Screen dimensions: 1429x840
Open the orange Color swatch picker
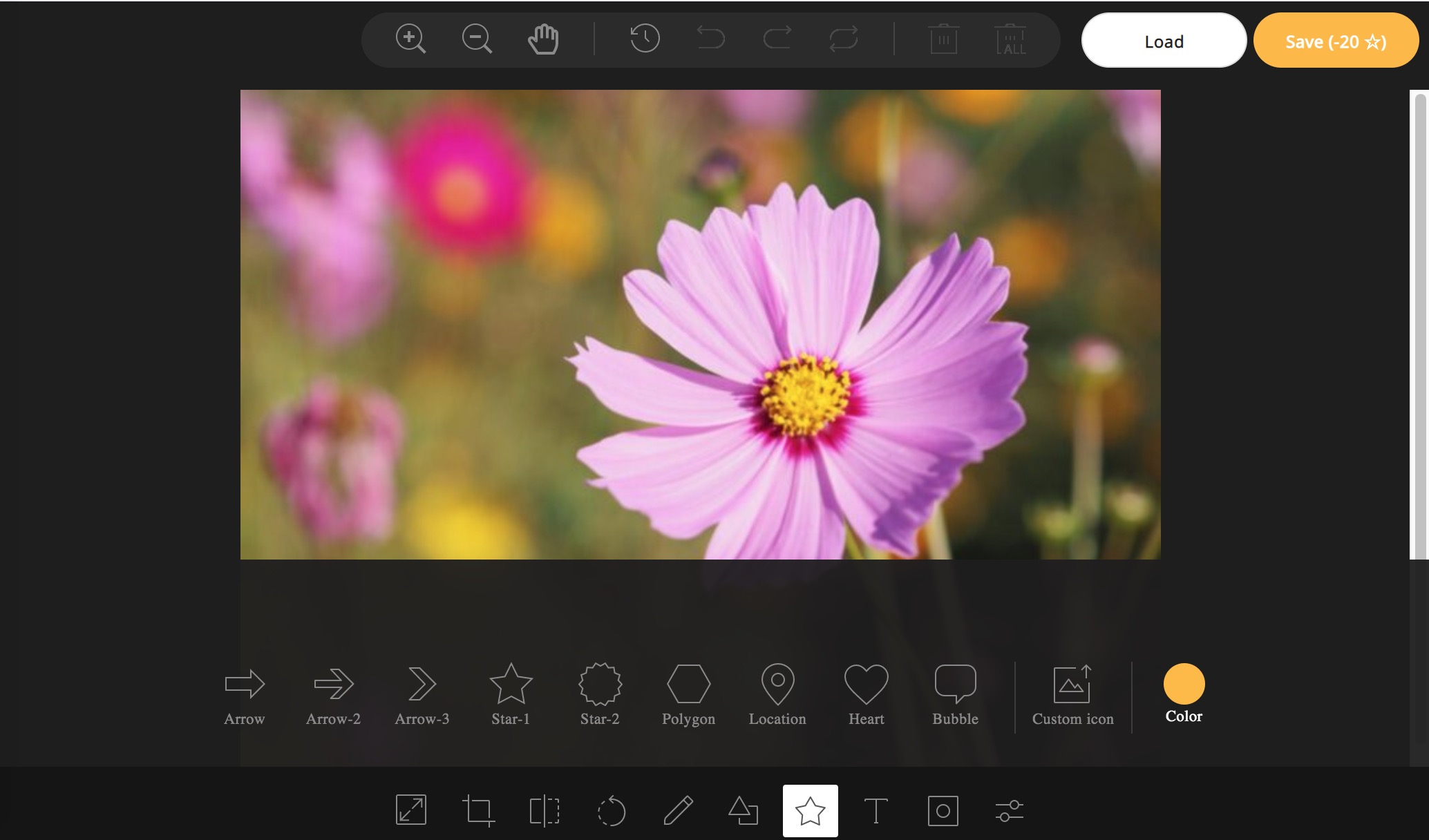[x=1184, y=684]
